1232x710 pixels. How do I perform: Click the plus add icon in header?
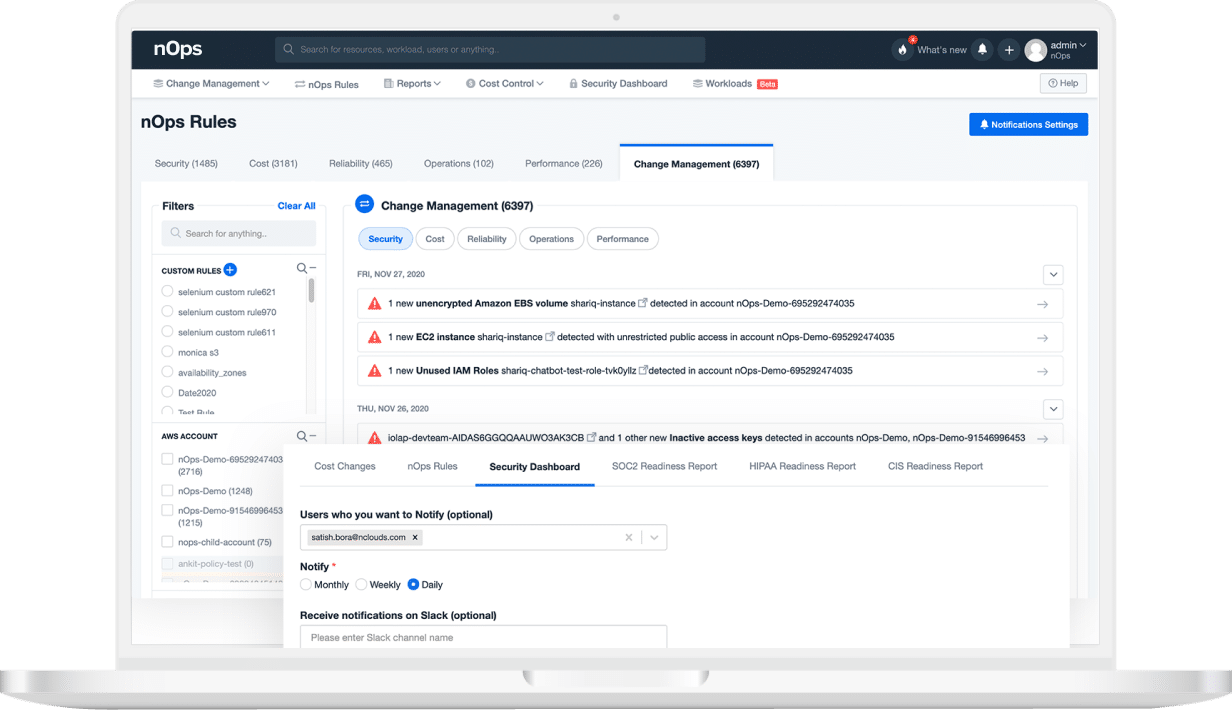point(1009,49)
